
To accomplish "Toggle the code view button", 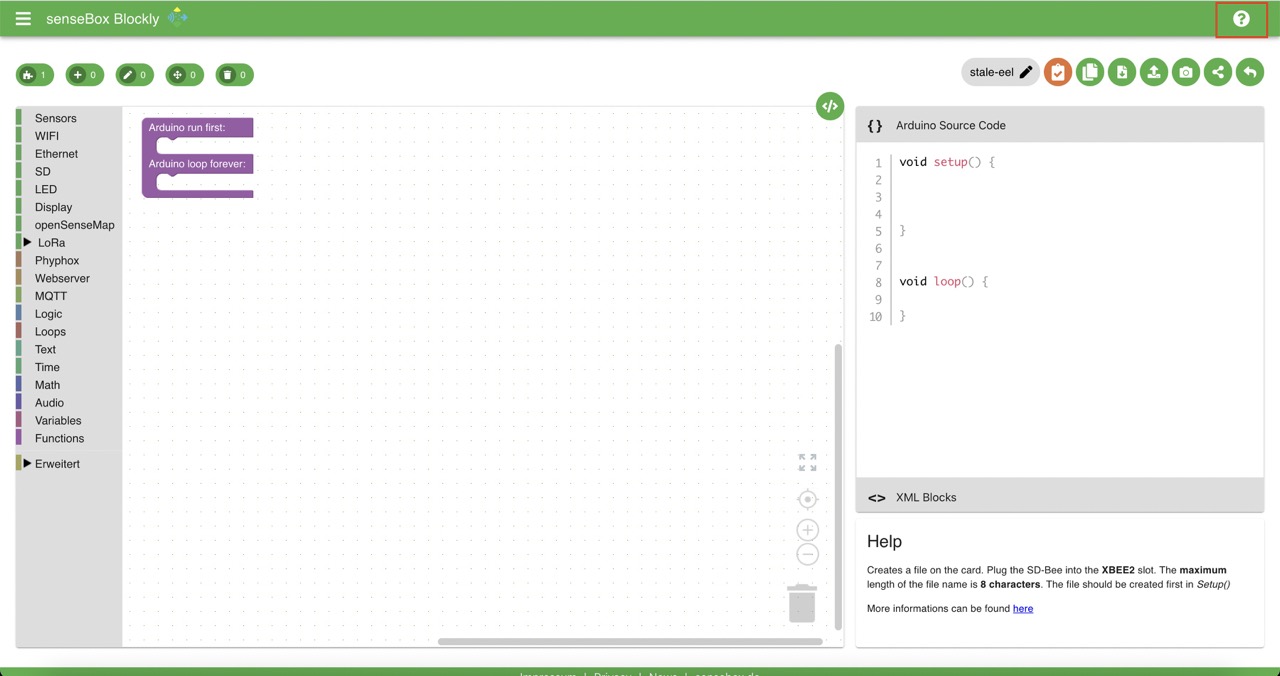I will coord(829,106).
